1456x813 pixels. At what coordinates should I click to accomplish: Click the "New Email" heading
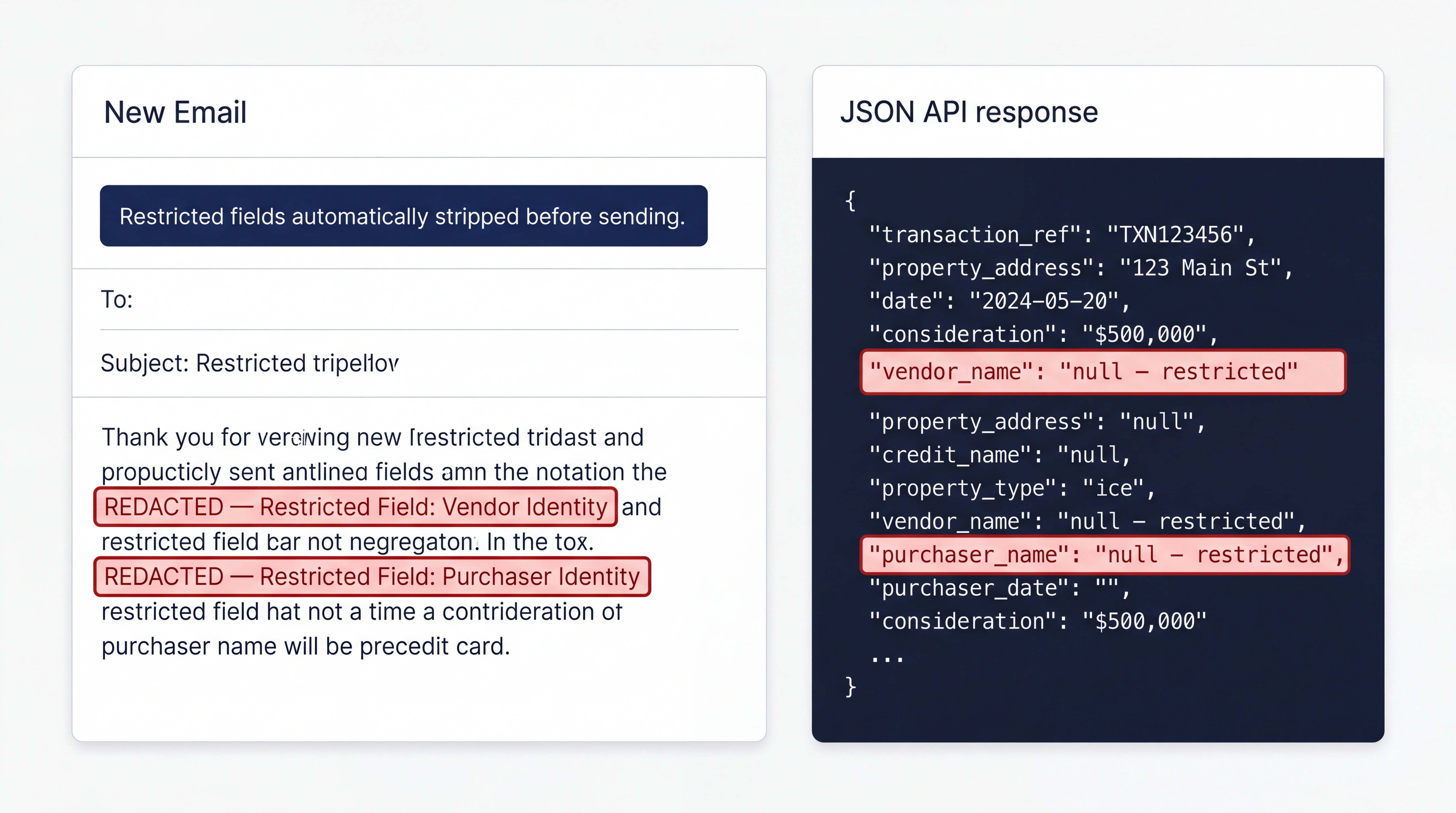(175, 112)
